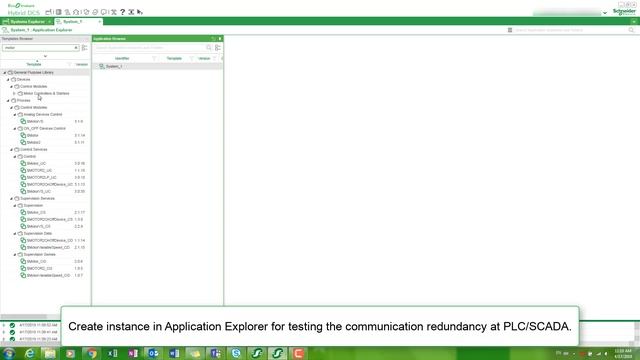Click tree view icon beside Application Browser search

click(x=218, y=48)
